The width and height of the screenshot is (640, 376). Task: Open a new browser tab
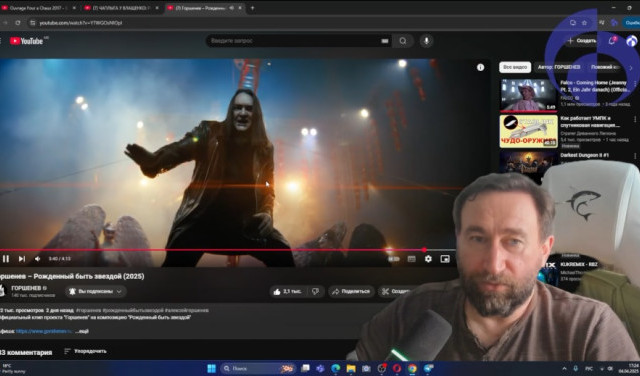click(252, 8)
